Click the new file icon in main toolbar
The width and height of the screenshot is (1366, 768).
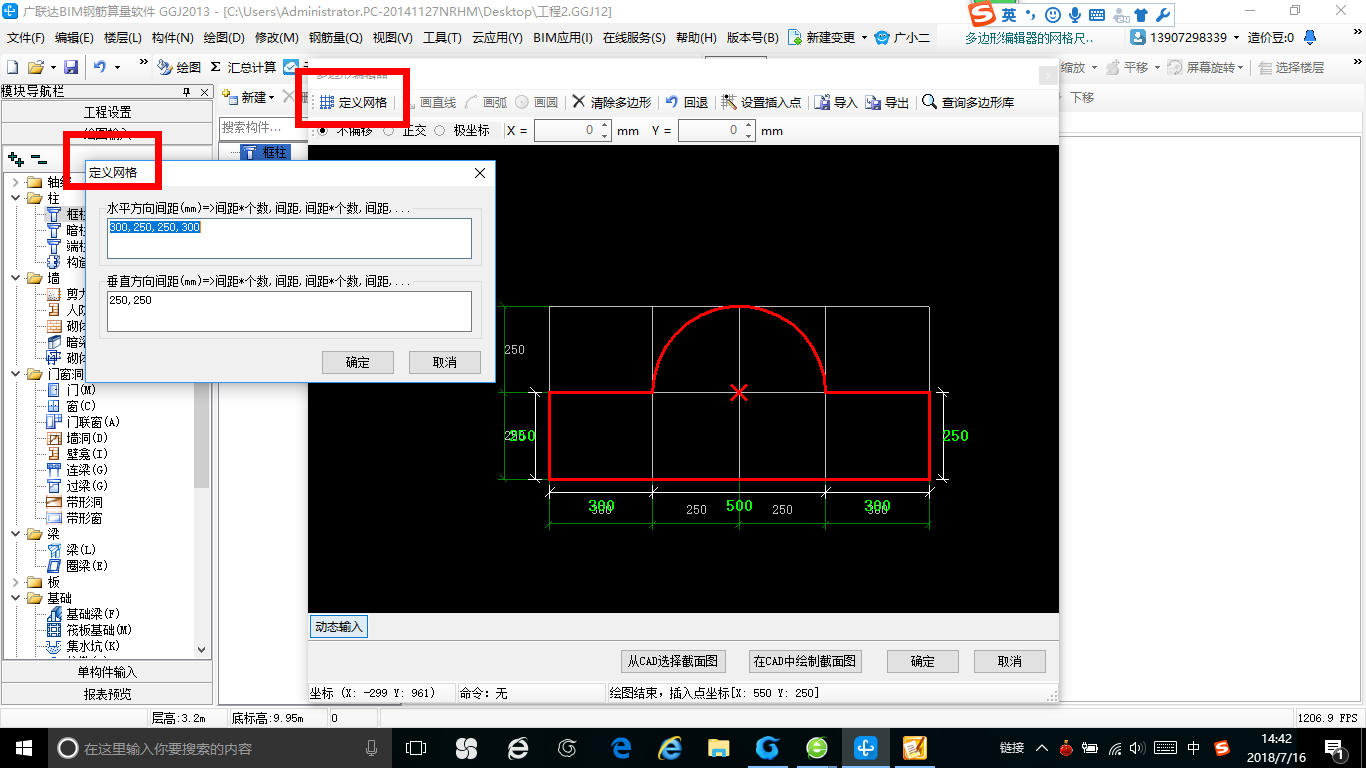pyautogui.click(x=12, y=67)
